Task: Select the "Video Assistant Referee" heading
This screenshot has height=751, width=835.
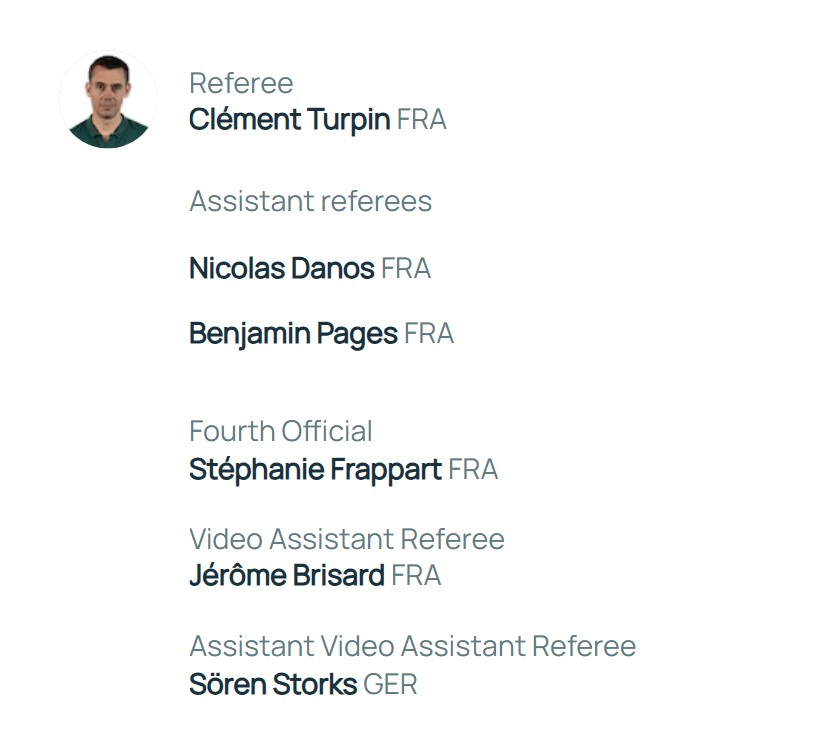Action: (346, 539)
